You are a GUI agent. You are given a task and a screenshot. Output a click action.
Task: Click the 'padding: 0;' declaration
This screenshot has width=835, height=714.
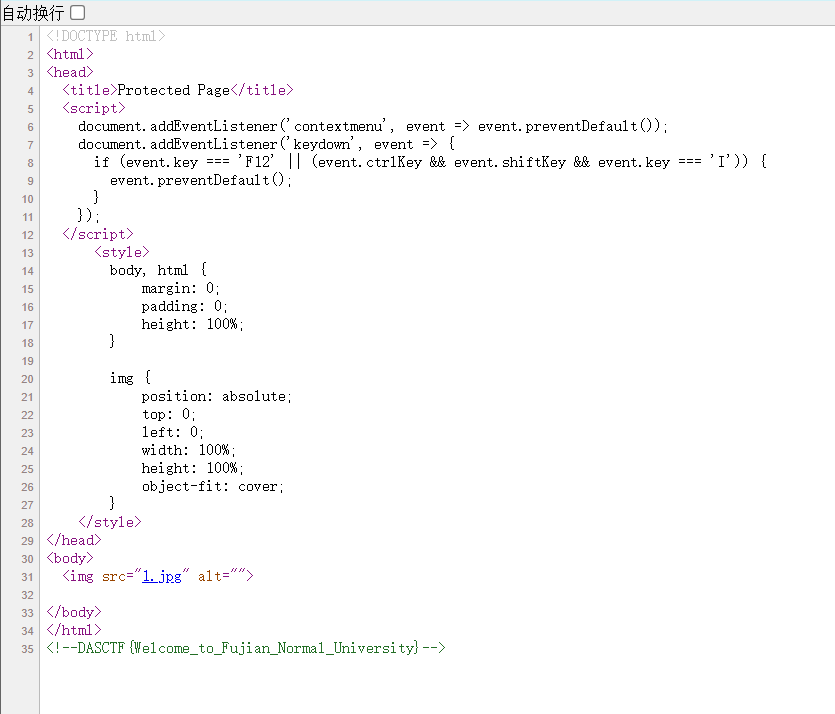(184, 306)
